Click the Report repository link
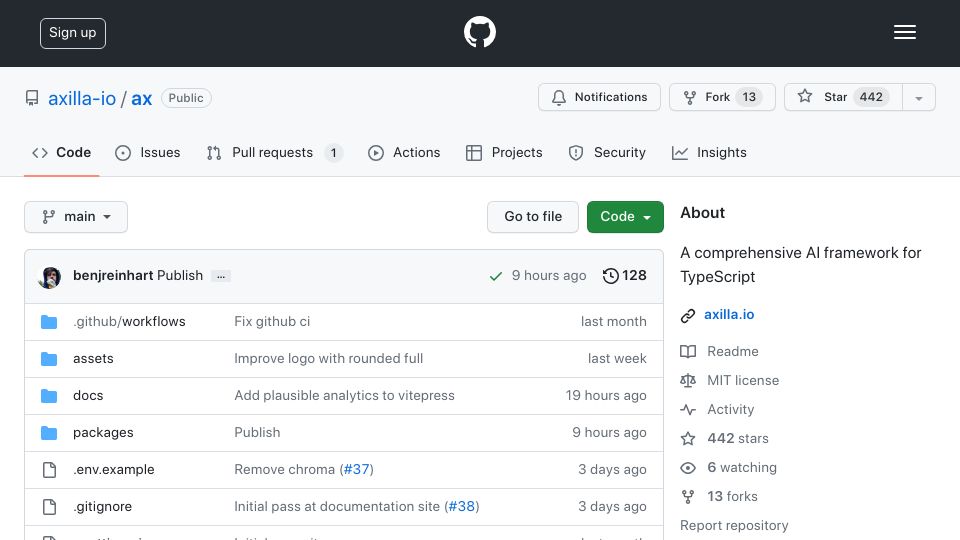Image resolution: width=960 pixels, height=540 pixels. pyautogui.click(x=734, y=525)
